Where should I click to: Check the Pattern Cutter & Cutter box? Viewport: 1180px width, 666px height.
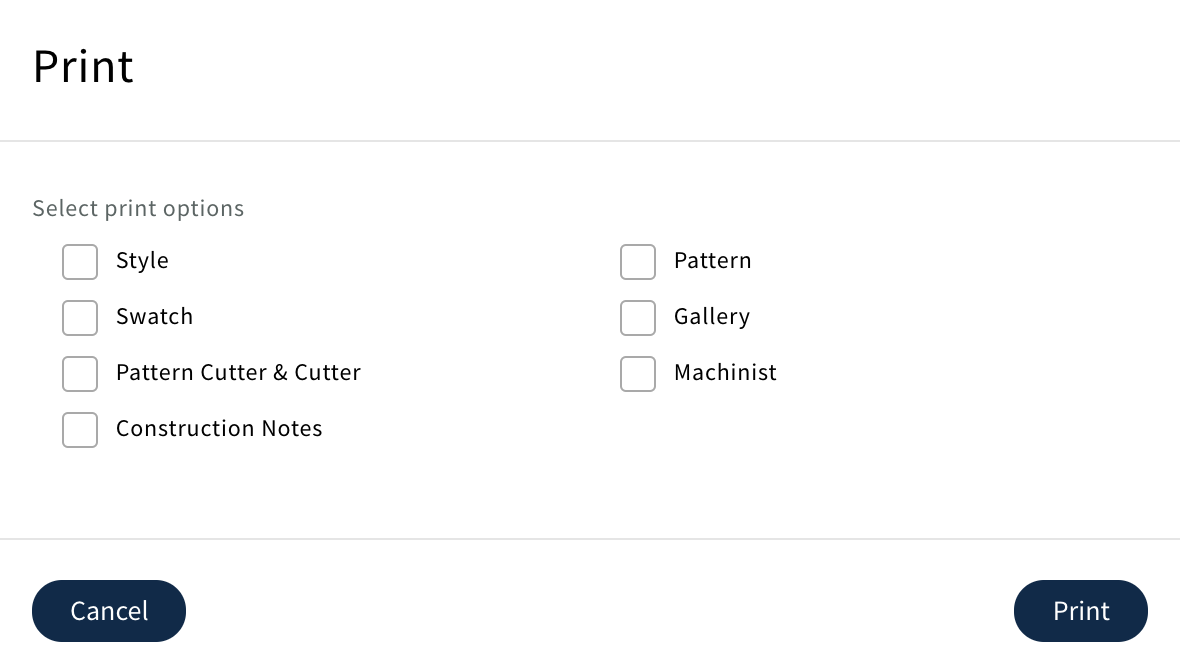(80, 374)
